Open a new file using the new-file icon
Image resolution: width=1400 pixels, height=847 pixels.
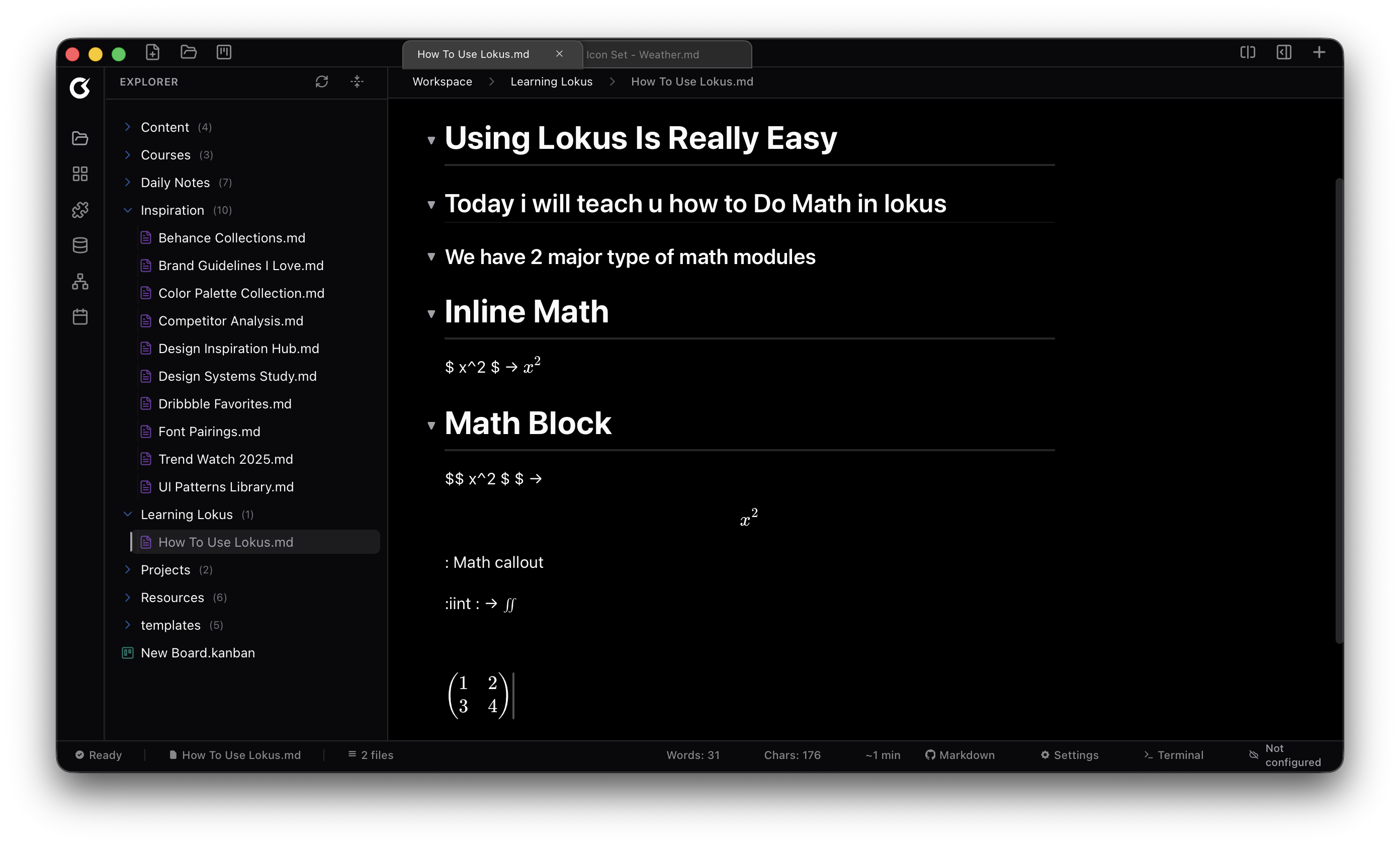152,52
